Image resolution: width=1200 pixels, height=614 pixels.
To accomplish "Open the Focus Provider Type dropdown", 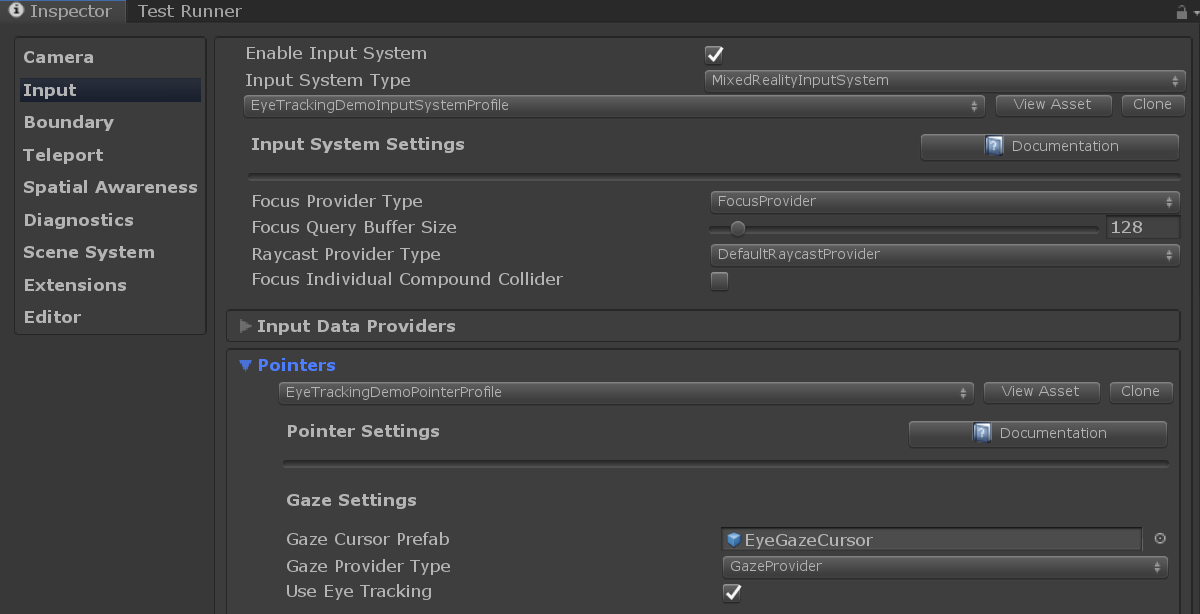I will click(x=944, y=201).
